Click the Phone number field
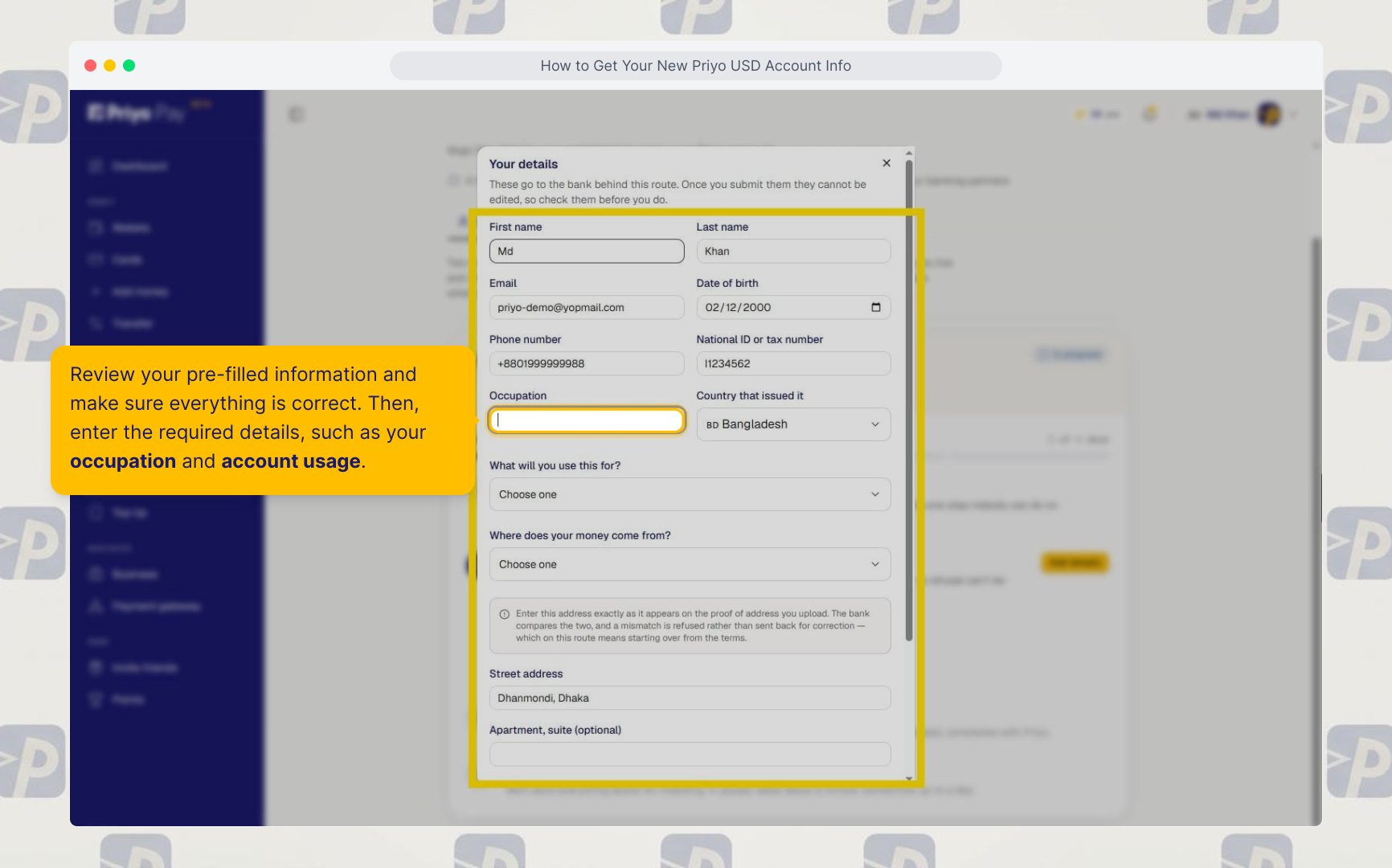 pyautogui.click(x=587, y=363)
